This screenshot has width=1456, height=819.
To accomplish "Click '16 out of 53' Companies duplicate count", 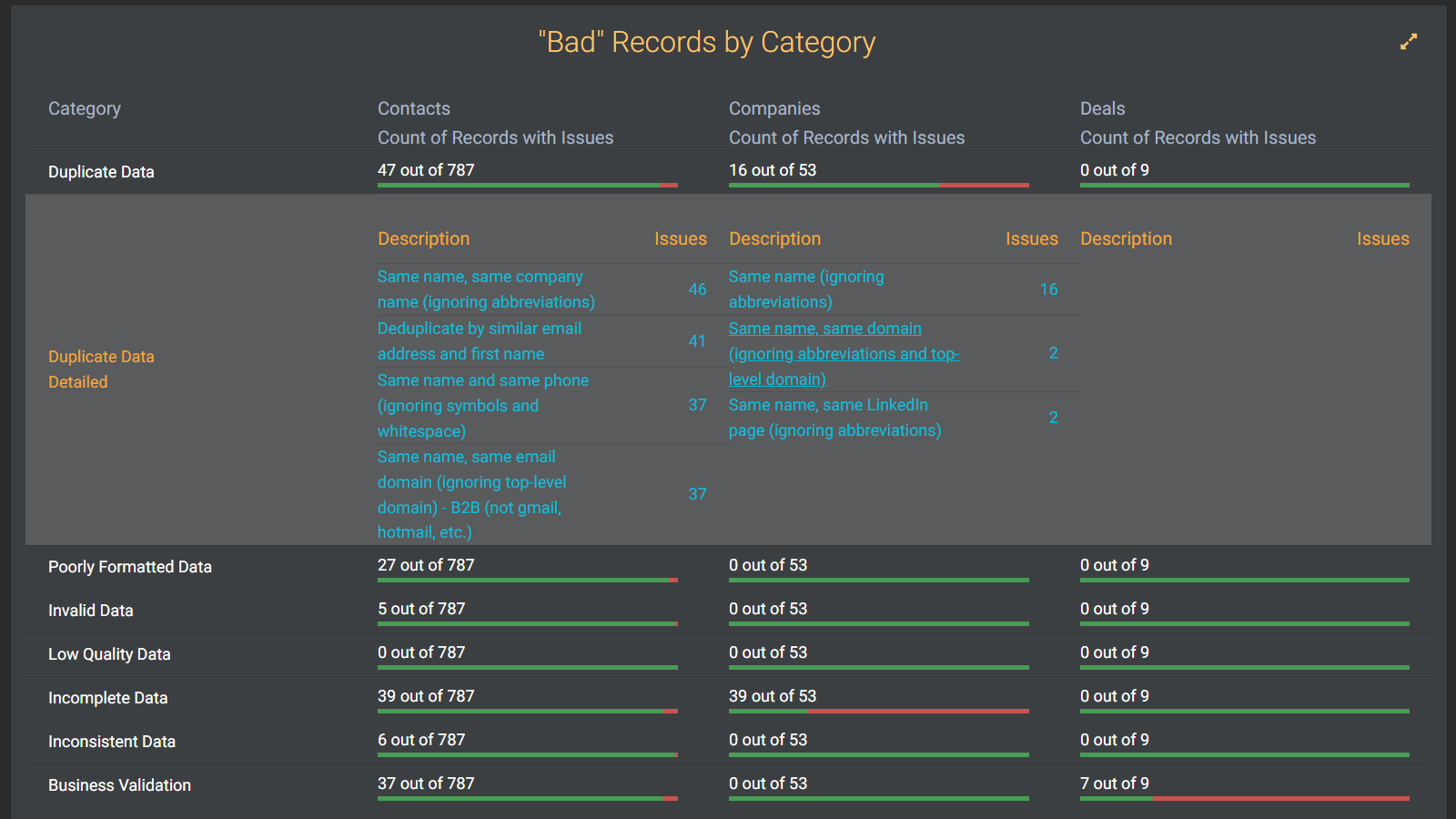I will (773, 169).
